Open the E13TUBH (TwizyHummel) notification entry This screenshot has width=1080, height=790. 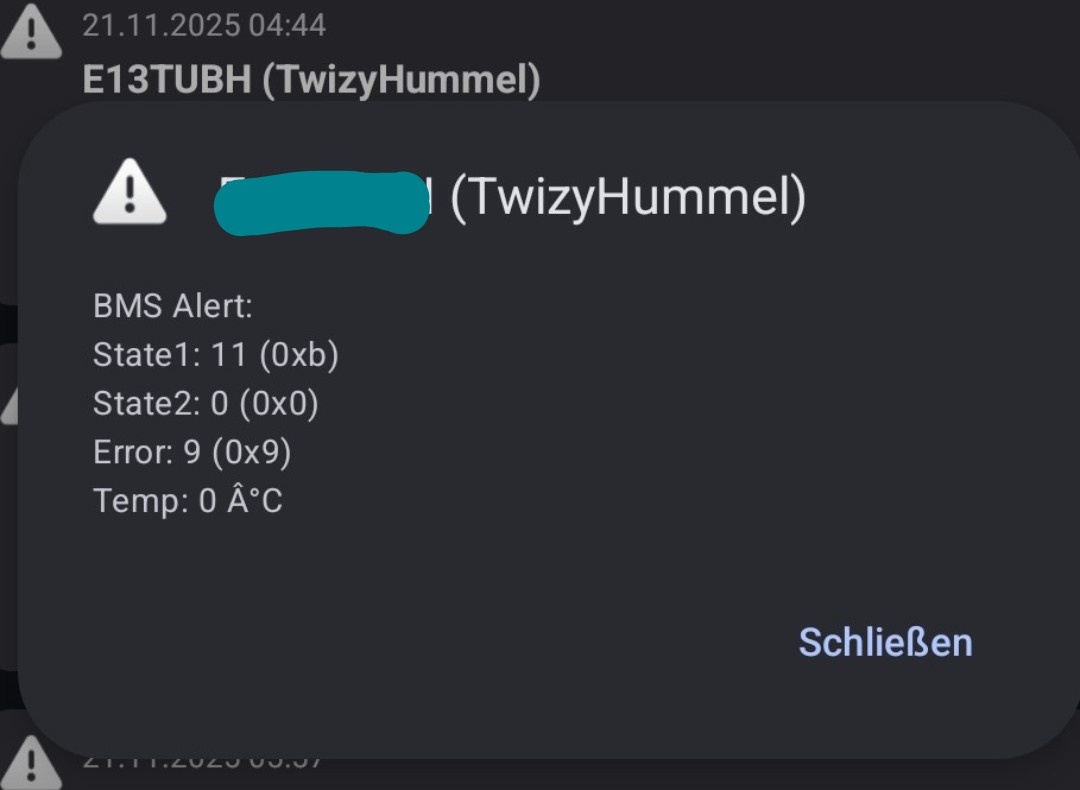coord(311,80)
